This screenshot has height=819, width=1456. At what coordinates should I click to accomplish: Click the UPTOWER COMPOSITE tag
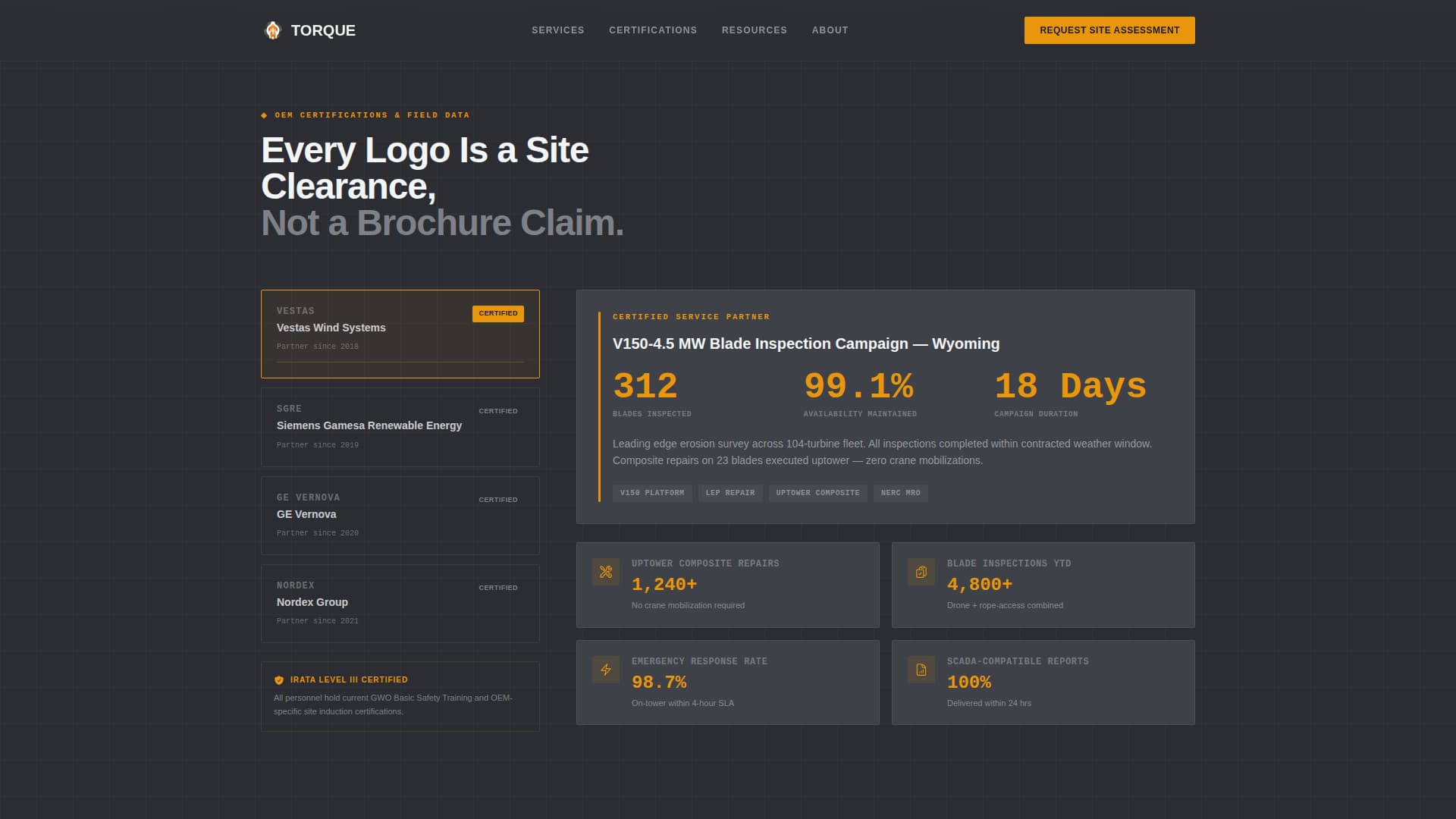click(x=817, y=493)
